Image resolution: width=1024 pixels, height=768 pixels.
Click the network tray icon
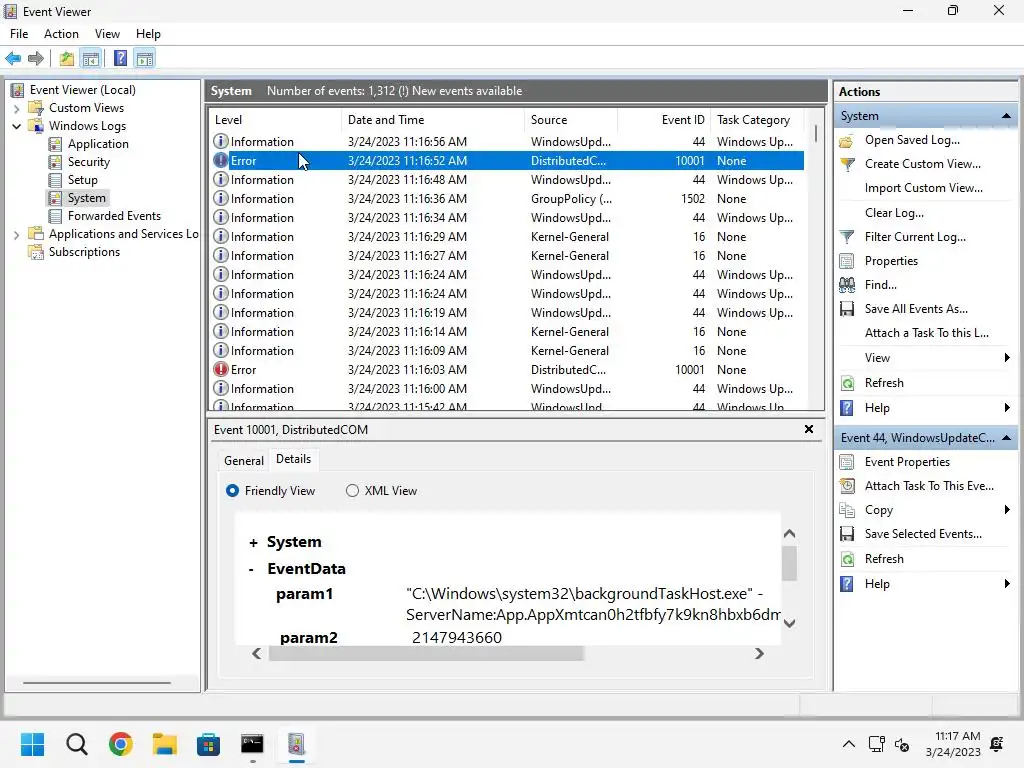[x=876, y=744]
